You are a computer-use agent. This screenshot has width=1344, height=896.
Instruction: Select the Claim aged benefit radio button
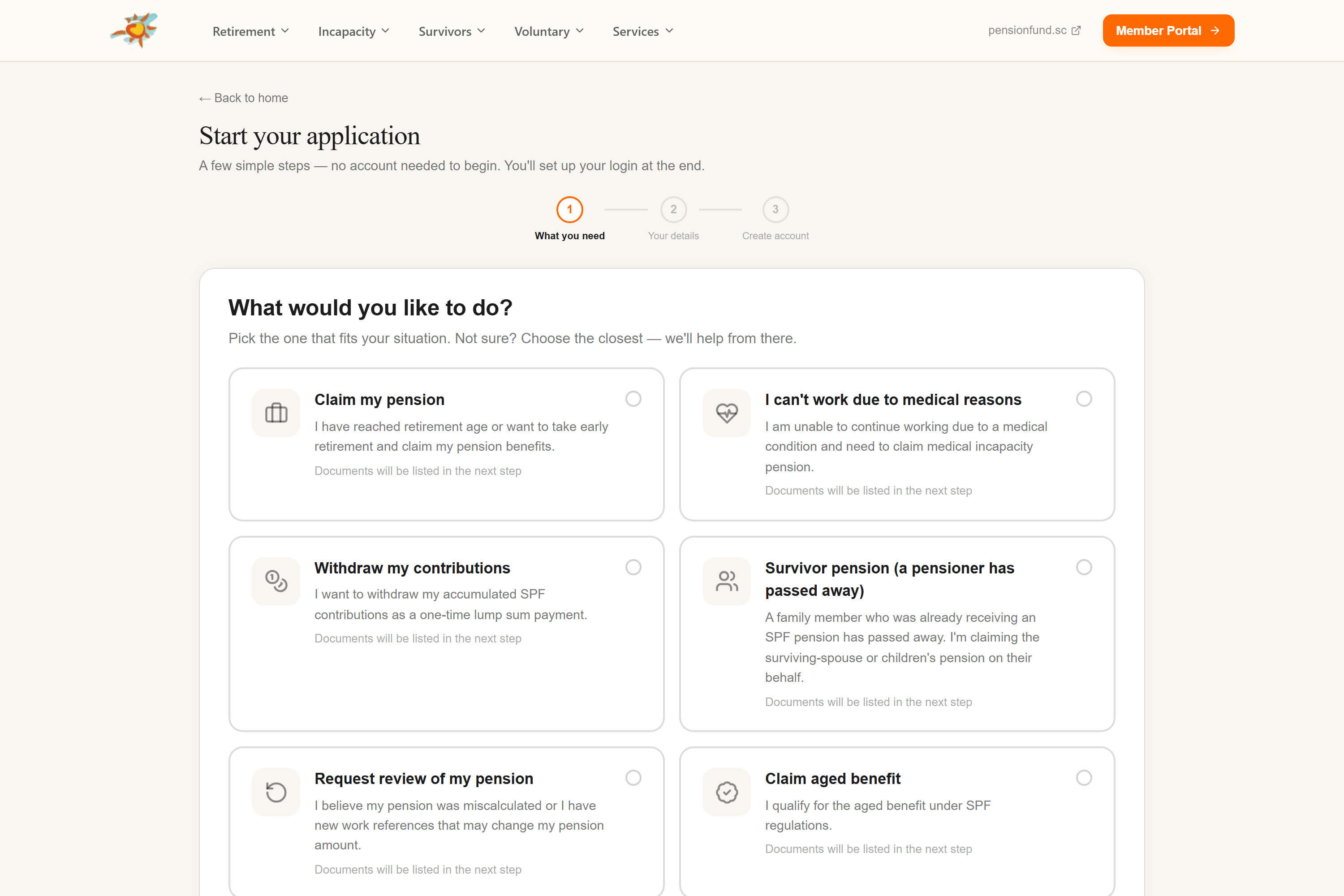click(x=1083, y=778)
